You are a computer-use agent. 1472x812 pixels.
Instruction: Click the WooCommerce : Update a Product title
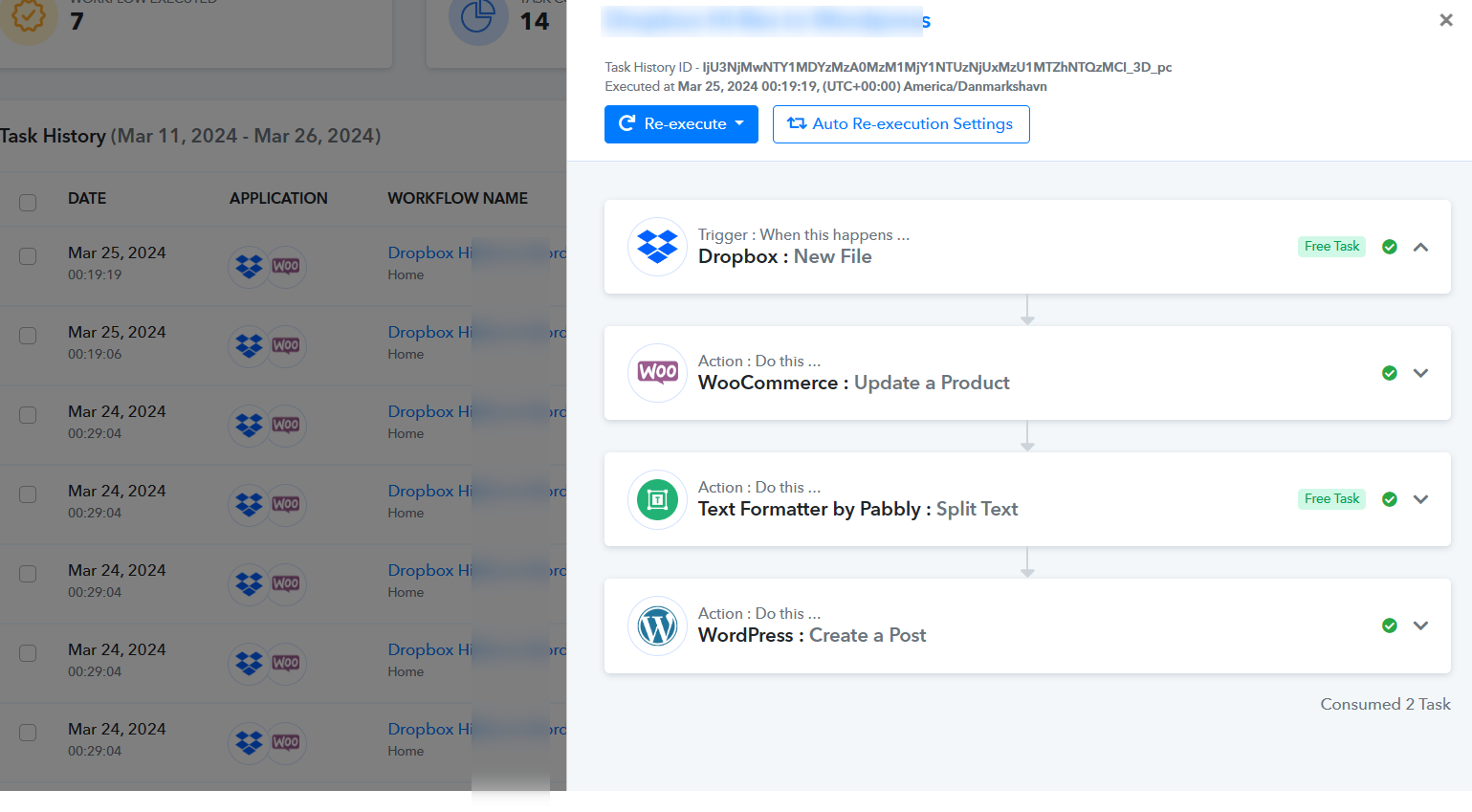pyautogui.click(x=853, y=383)
